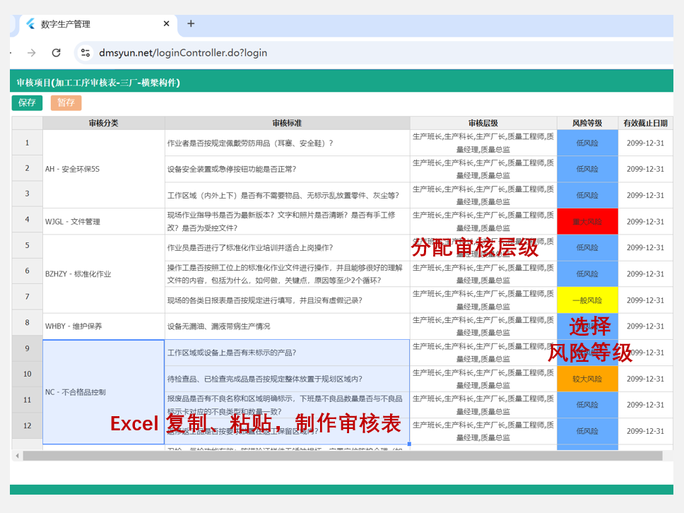Click the orange 暂存 button
The image size is (684, 513).
(66, 102)
